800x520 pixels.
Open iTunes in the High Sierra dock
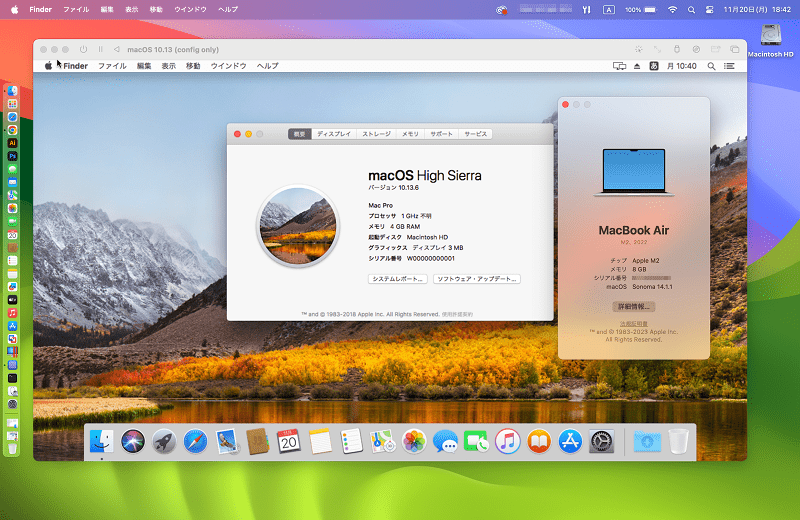(508, 441)
